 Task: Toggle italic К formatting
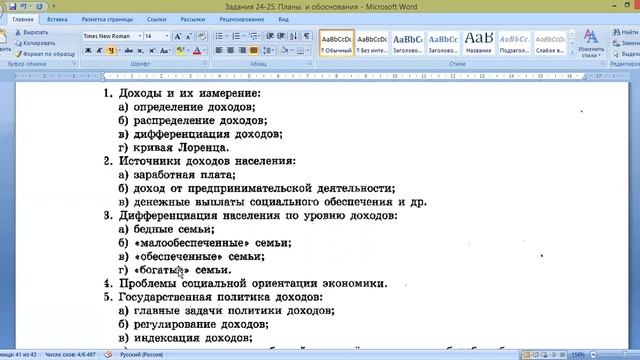[99, 51]
